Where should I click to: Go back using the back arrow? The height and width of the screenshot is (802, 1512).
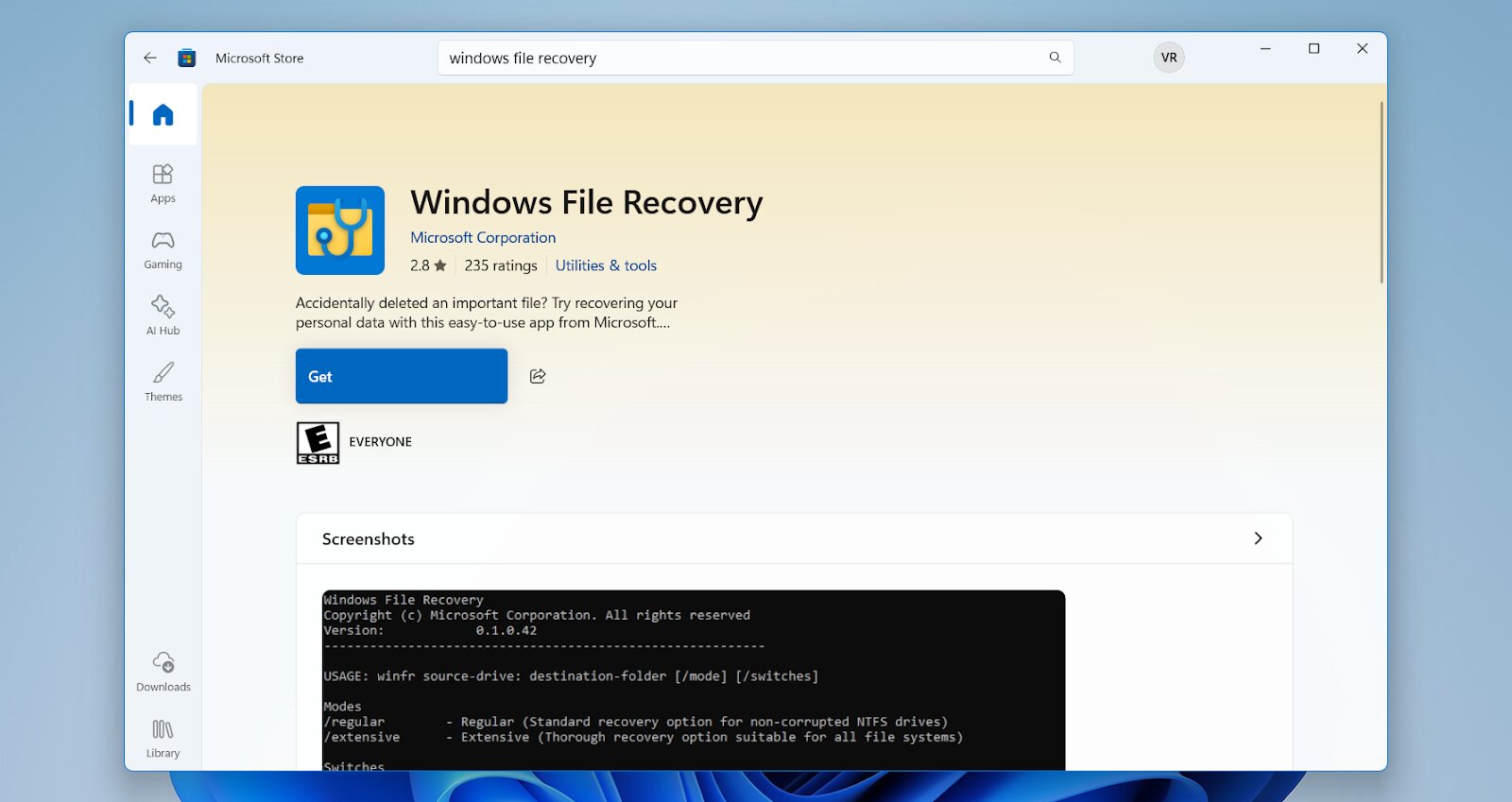150,58
